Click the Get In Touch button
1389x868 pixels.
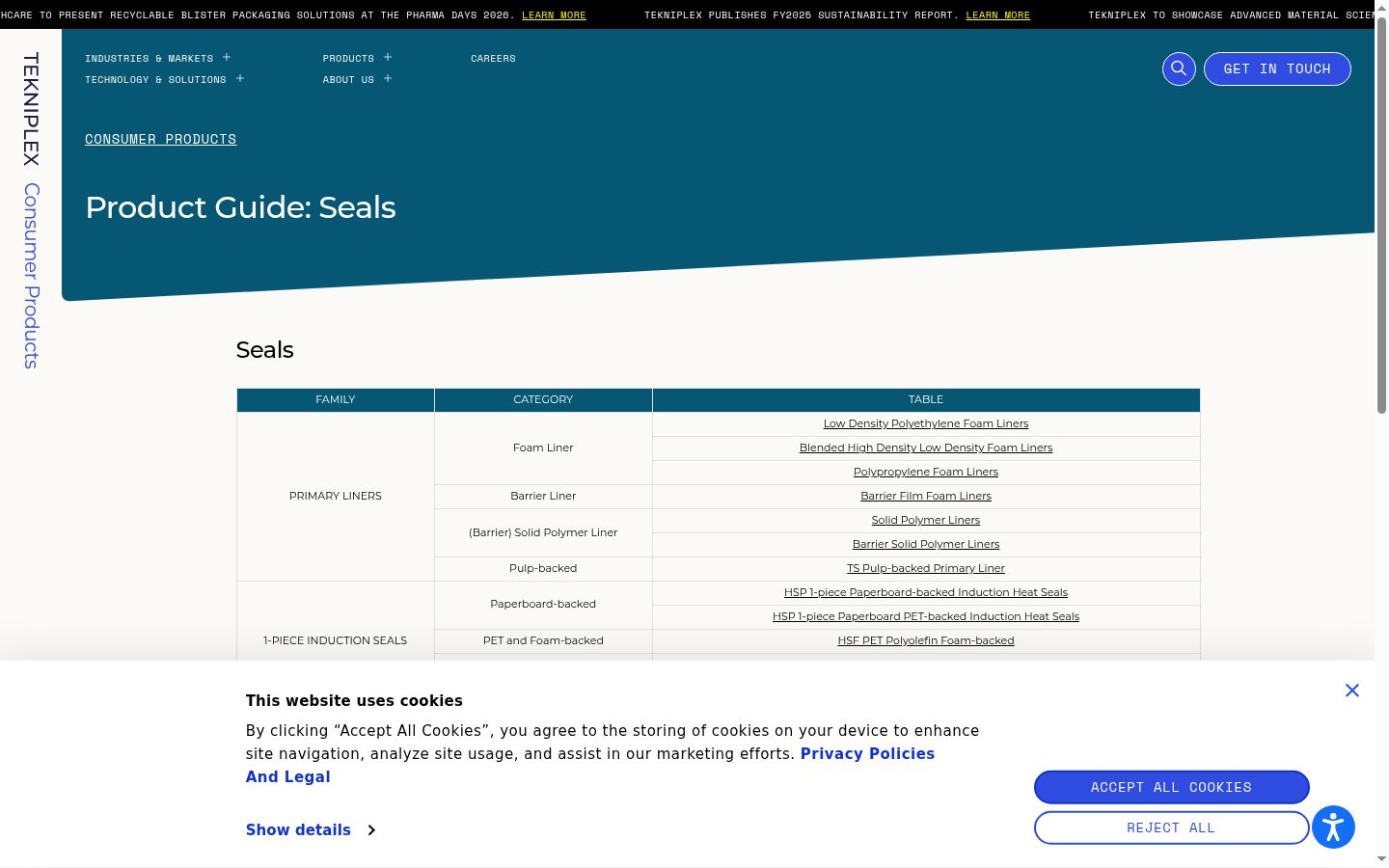point(1277,68)
